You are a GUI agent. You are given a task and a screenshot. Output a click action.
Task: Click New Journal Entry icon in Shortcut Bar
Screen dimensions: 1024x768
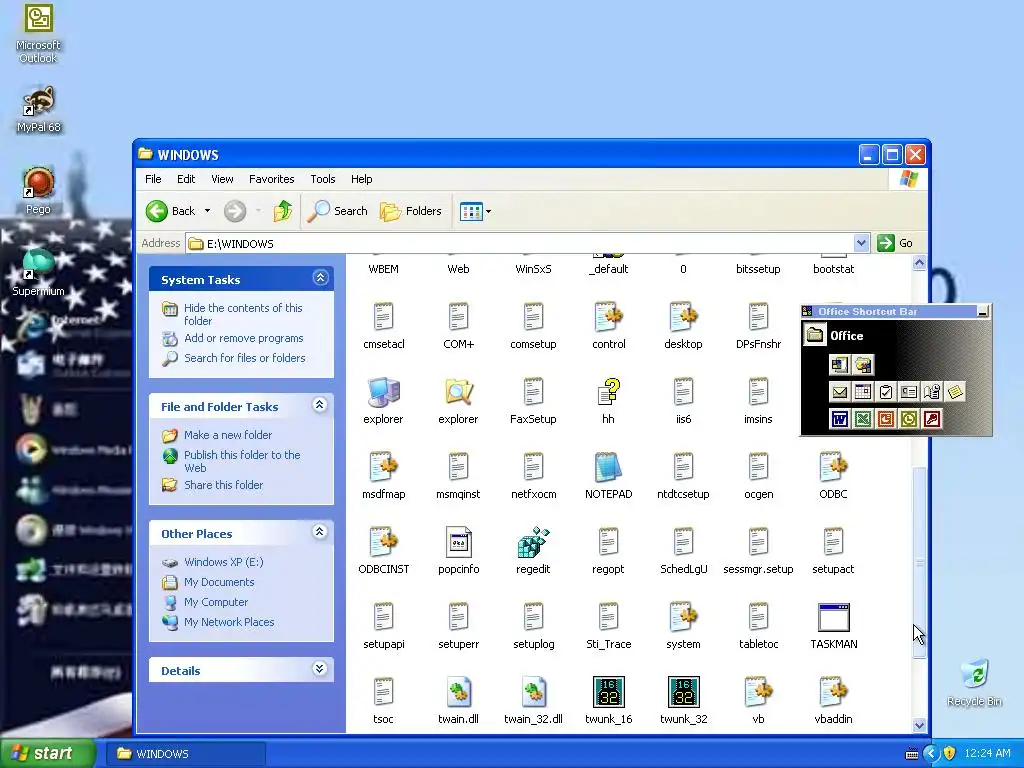(x=932, y=392)
